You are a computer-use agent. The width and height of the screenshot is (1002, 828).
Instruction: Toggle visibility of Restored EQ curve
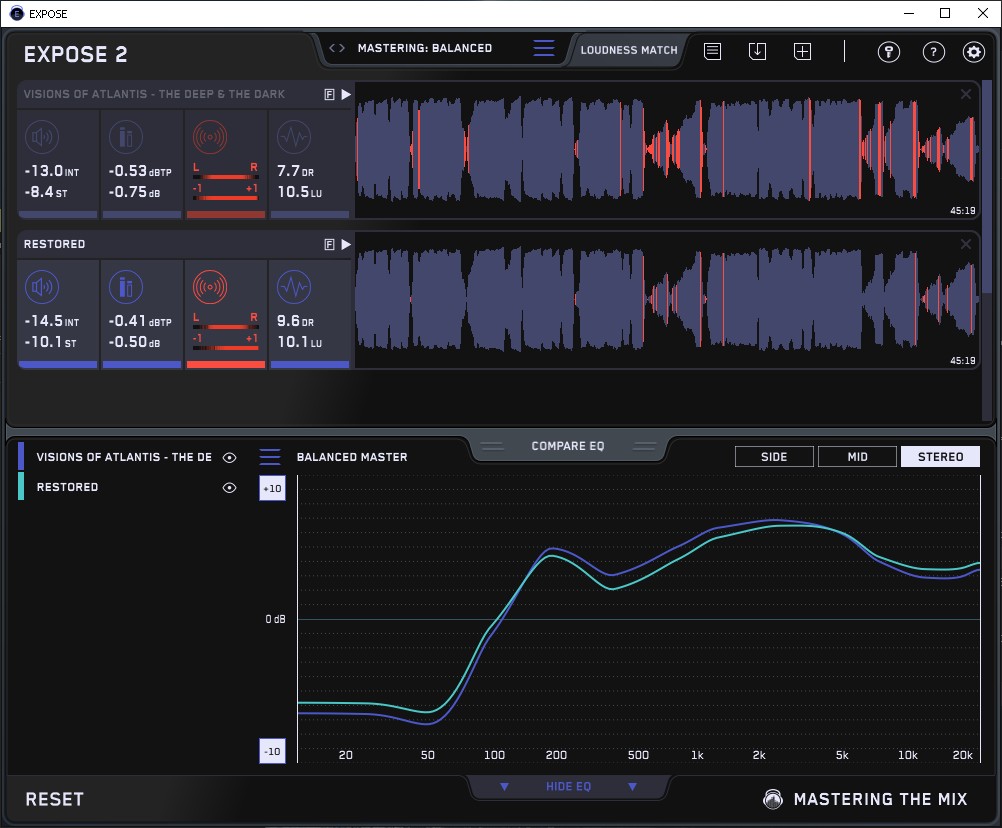tap(229, 487)
